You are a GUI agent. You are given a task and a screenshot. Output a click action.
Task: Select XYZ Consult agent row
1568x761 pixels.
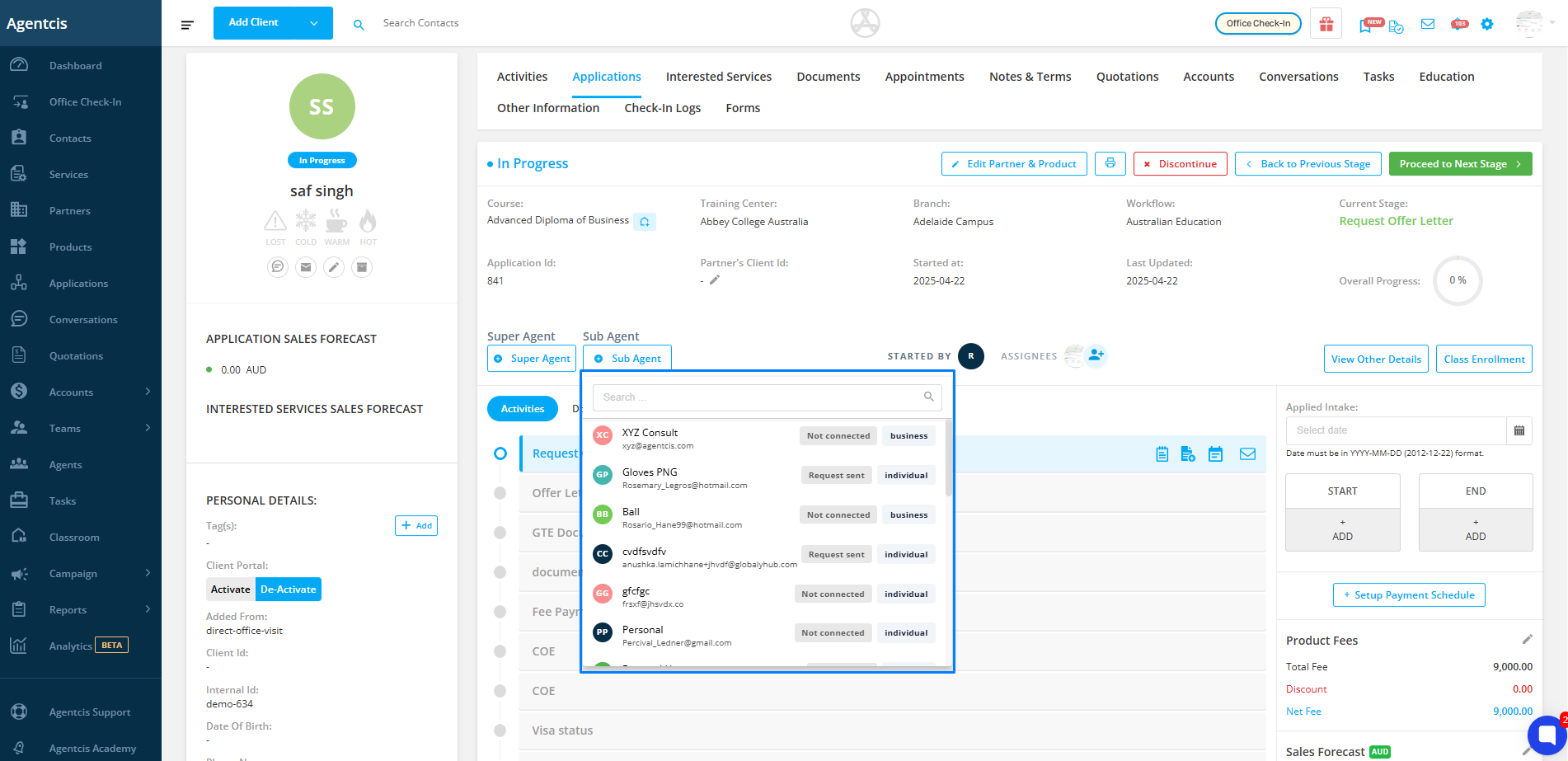point(764,438)
